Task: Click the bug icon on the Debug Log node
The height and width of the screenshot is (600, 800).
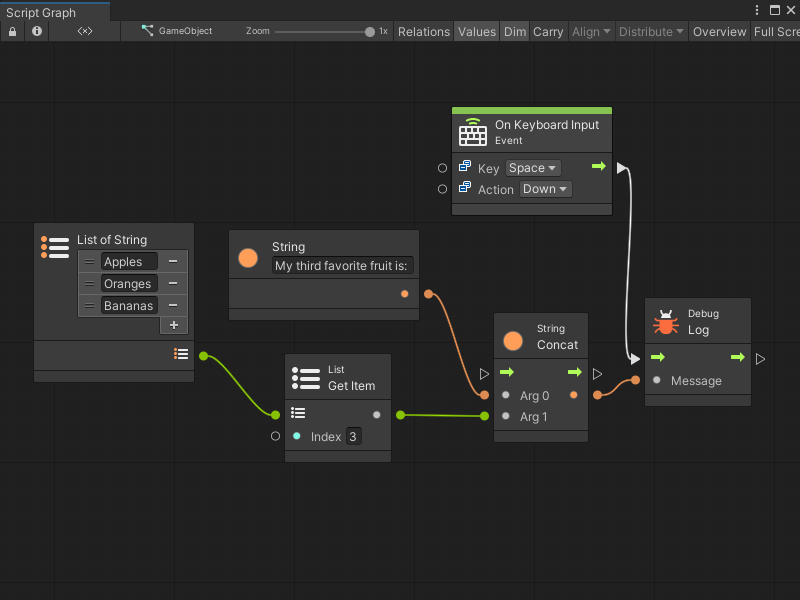Action: (x=667, y=321)
